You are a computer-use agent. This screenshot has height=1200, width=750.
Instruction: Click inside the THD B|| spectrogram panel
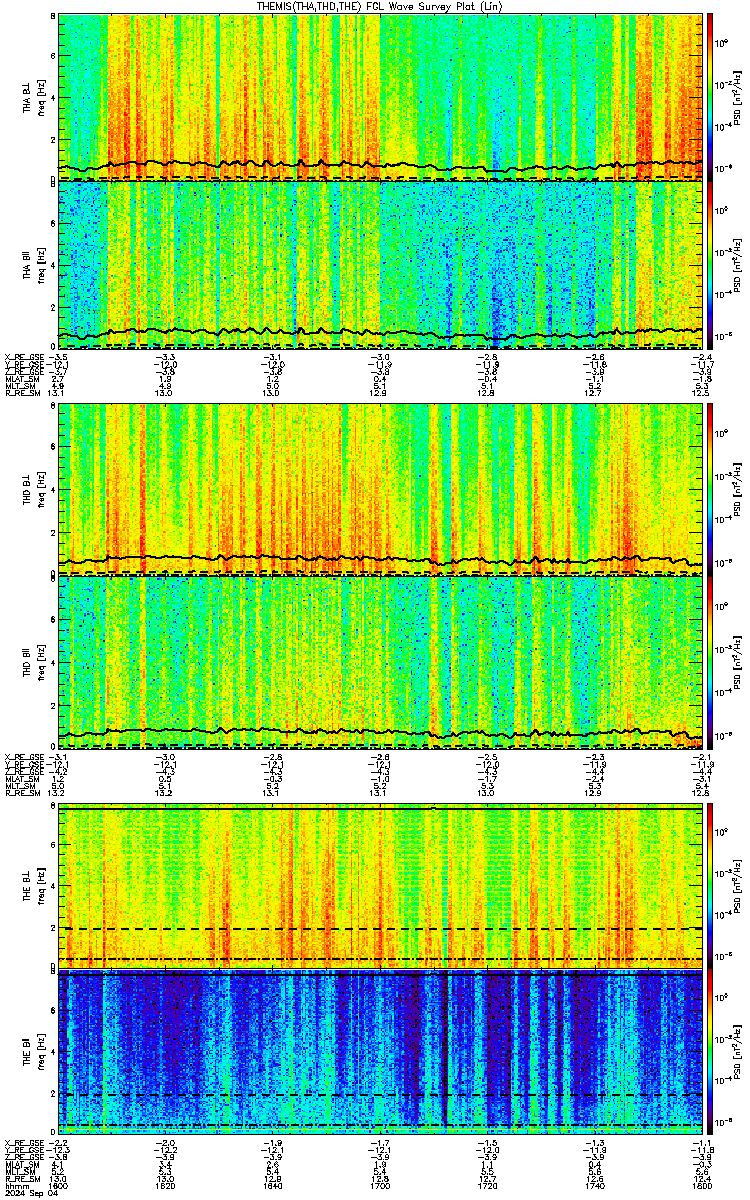click(380, 663)
